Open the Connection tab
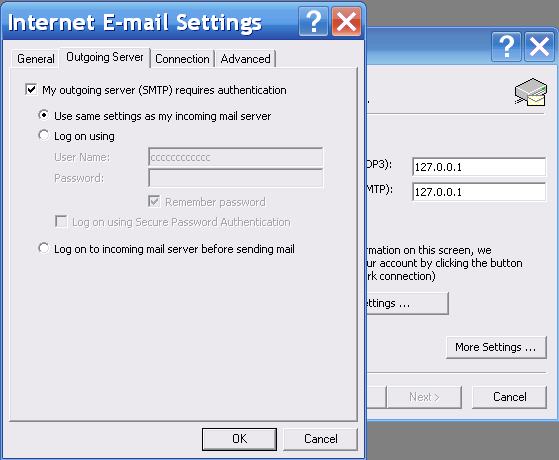 [x=182, y=59]
